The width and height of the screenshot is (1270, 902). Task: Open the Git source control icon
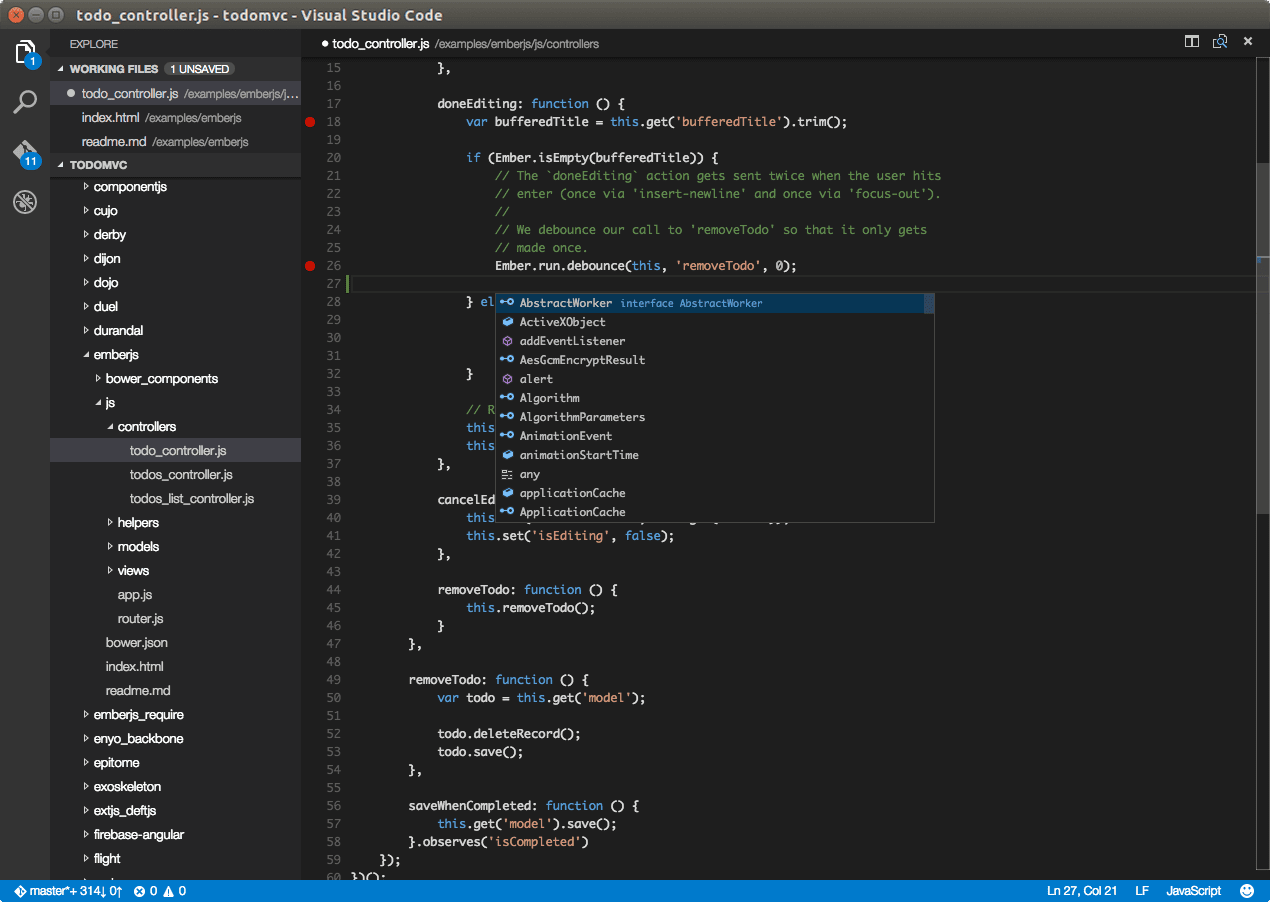(25, 152)
